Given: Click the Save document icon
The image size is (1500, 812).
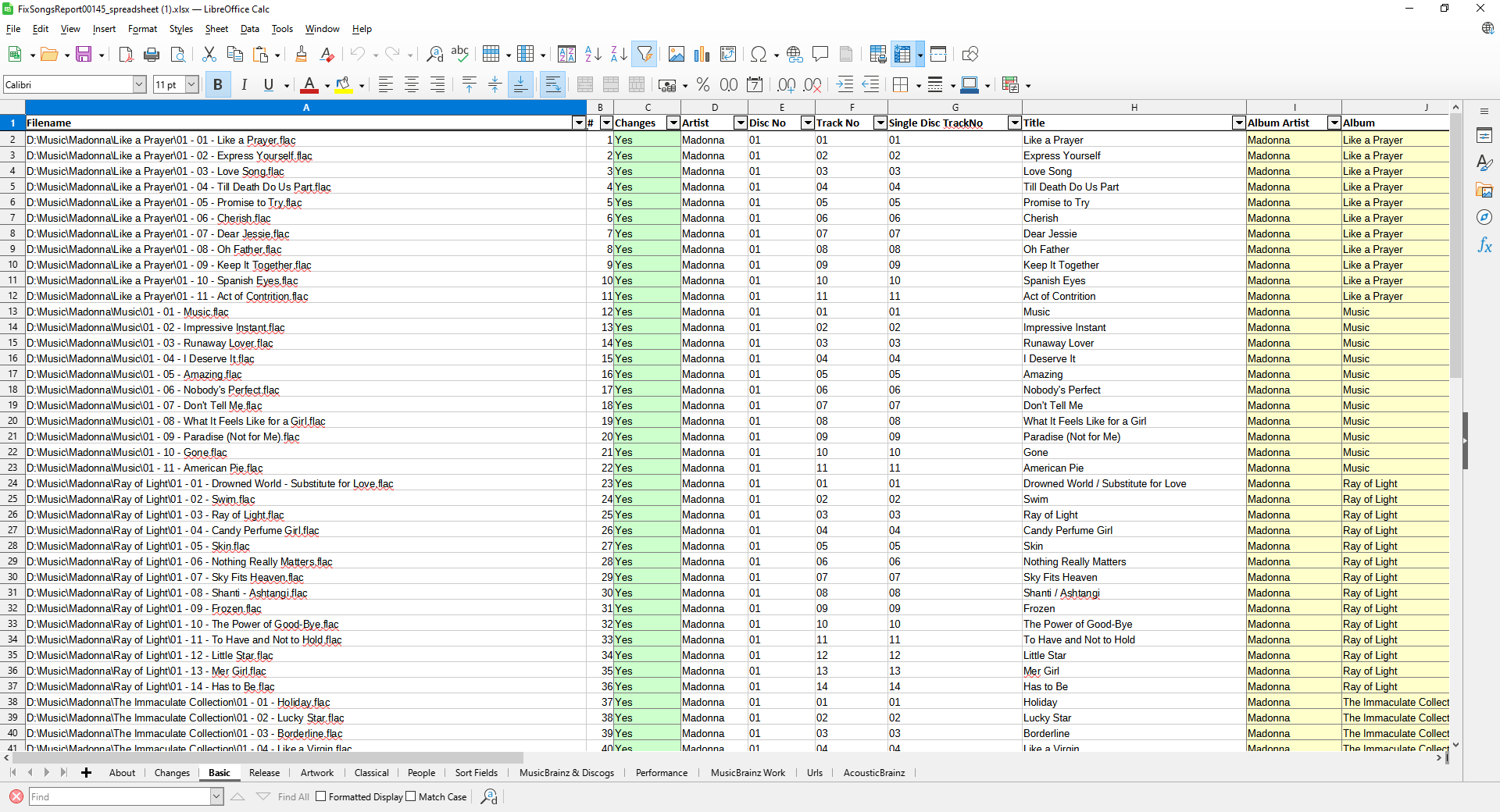Looking at the screenshot, I should [x=84, y=54].
